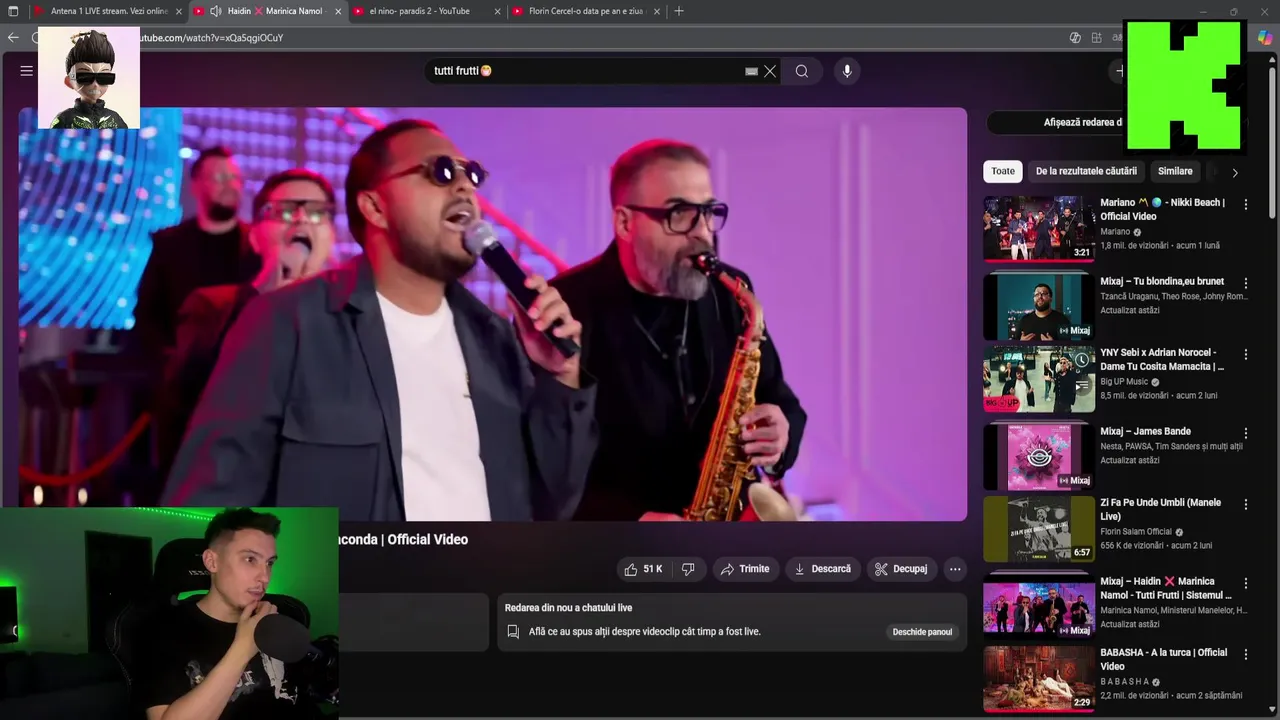1280x720 pixels.
Task: Open Mixaj James Bande thumbnail
Action: (1038, 457)
